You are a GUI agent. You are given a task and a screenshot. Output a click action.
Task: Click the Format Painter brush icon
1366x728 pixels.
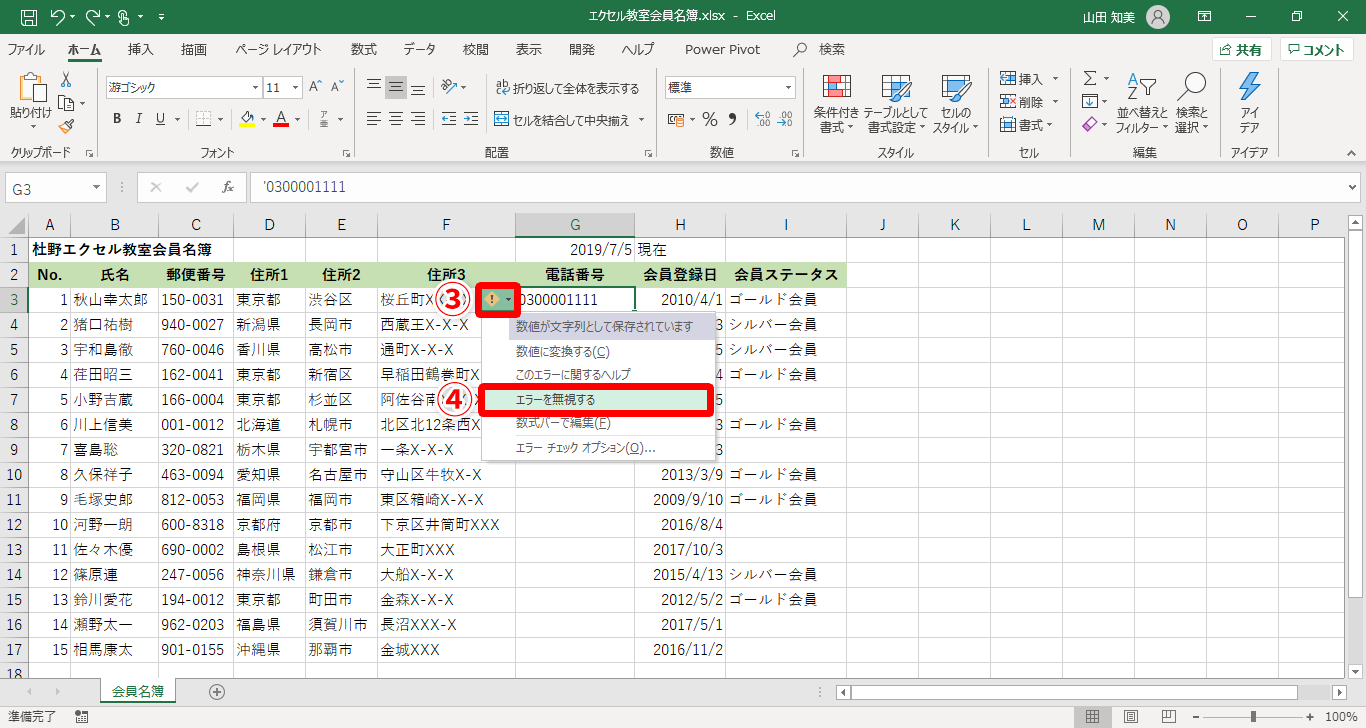(66, 126)
